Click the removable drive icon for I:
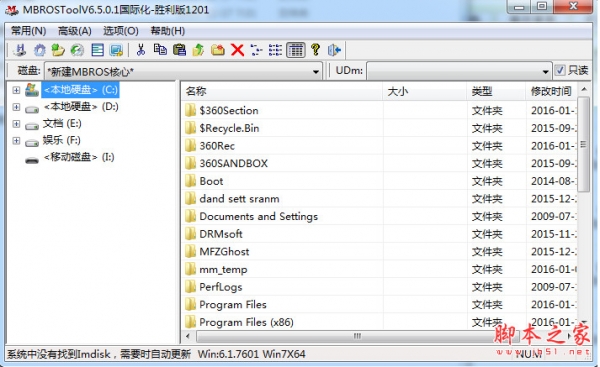The image size is (600, 367). (x=32, y=160)
